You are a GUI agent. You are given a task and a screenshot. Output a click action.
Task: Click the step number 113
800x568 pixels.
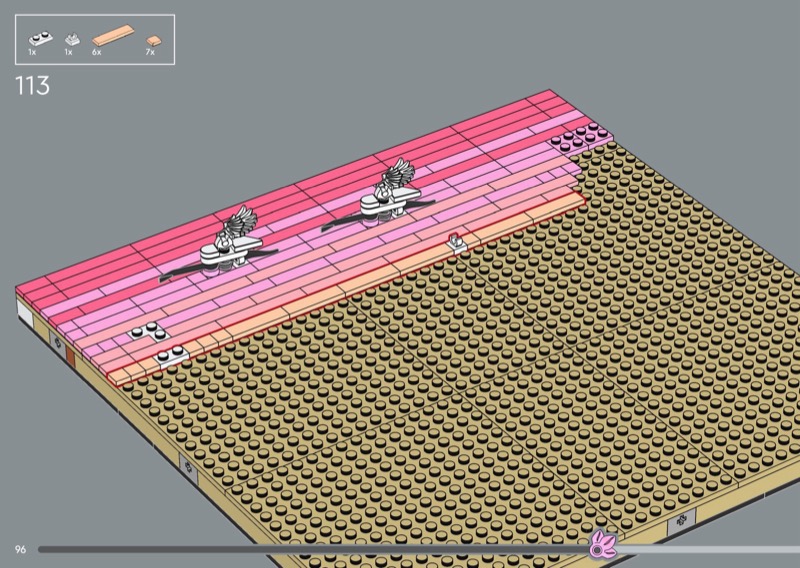point(32,86)
